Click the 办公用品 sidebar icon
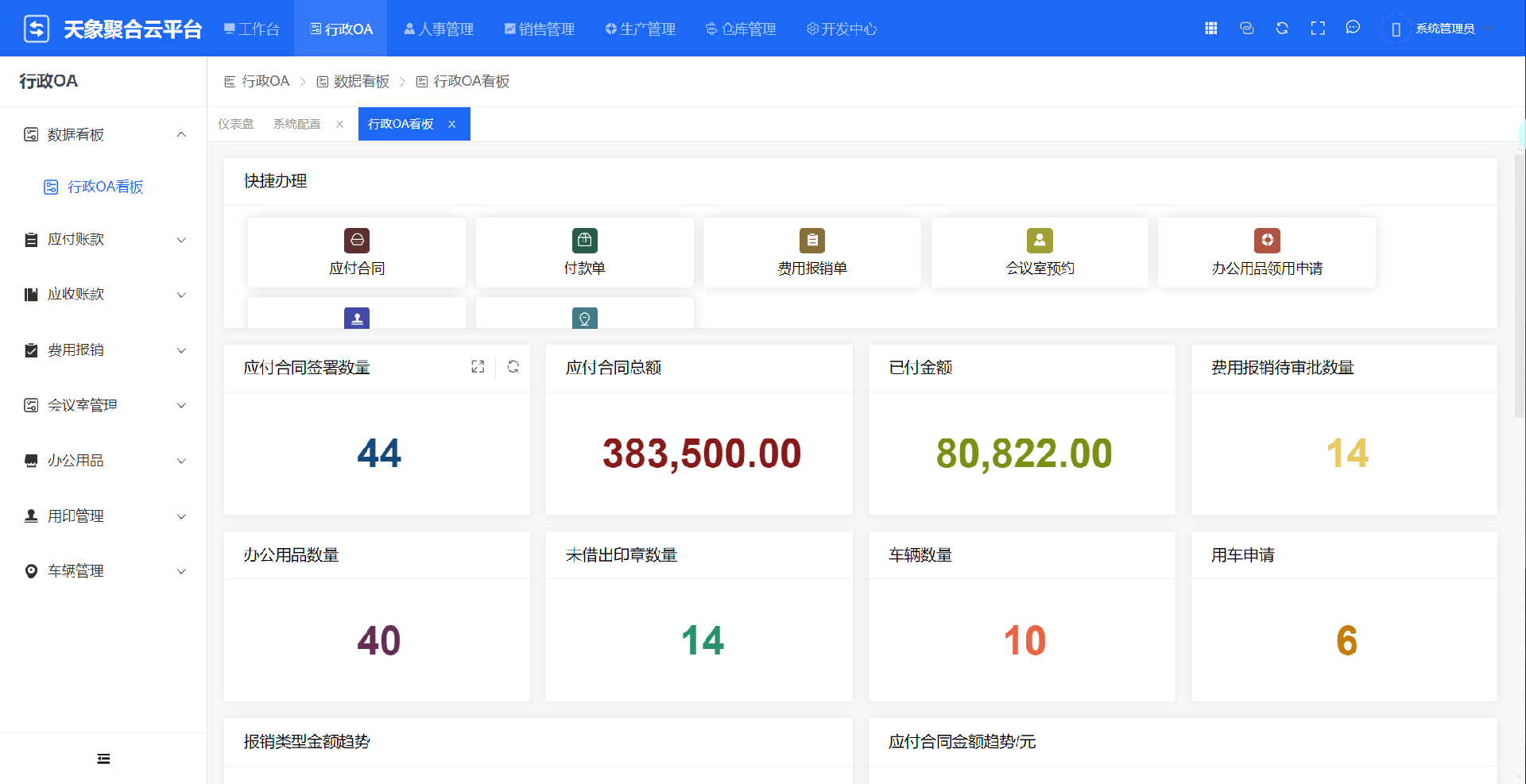Viewport: 1526px width, 784px height. 31,461
